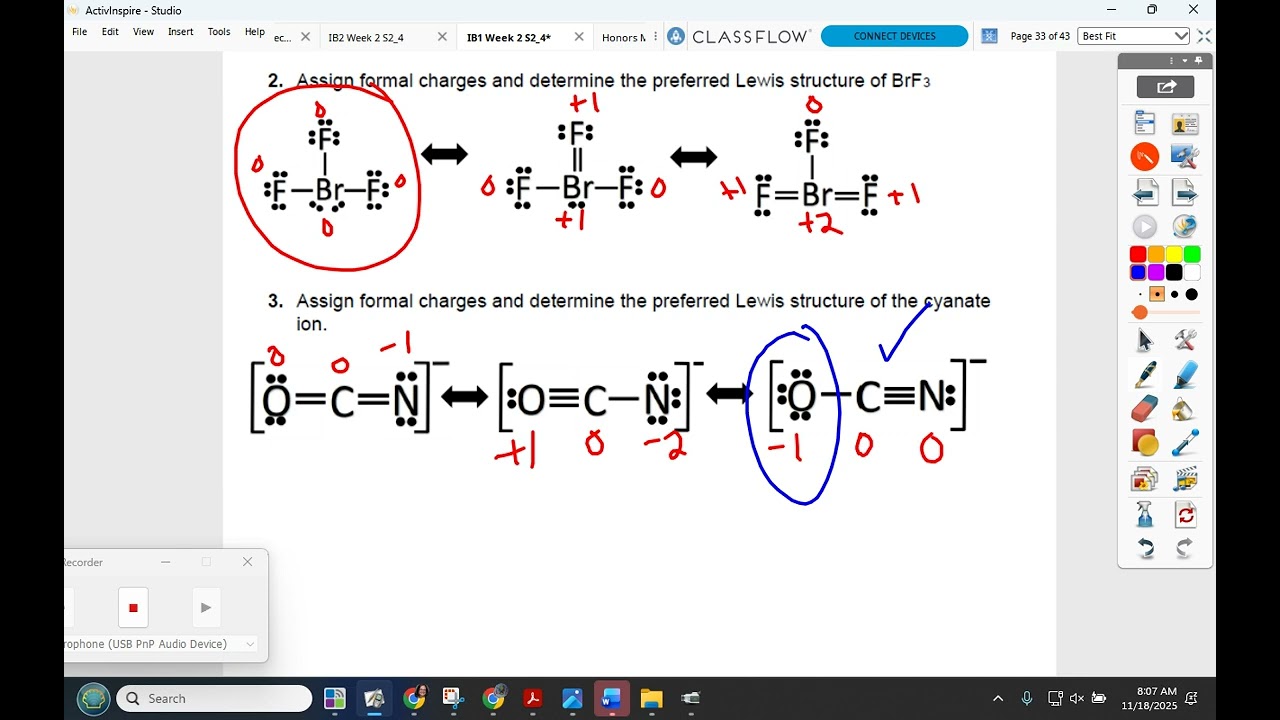Go to the next page arrow
The width and height of the screenshot is (1280, 720).
[1185, 192]
